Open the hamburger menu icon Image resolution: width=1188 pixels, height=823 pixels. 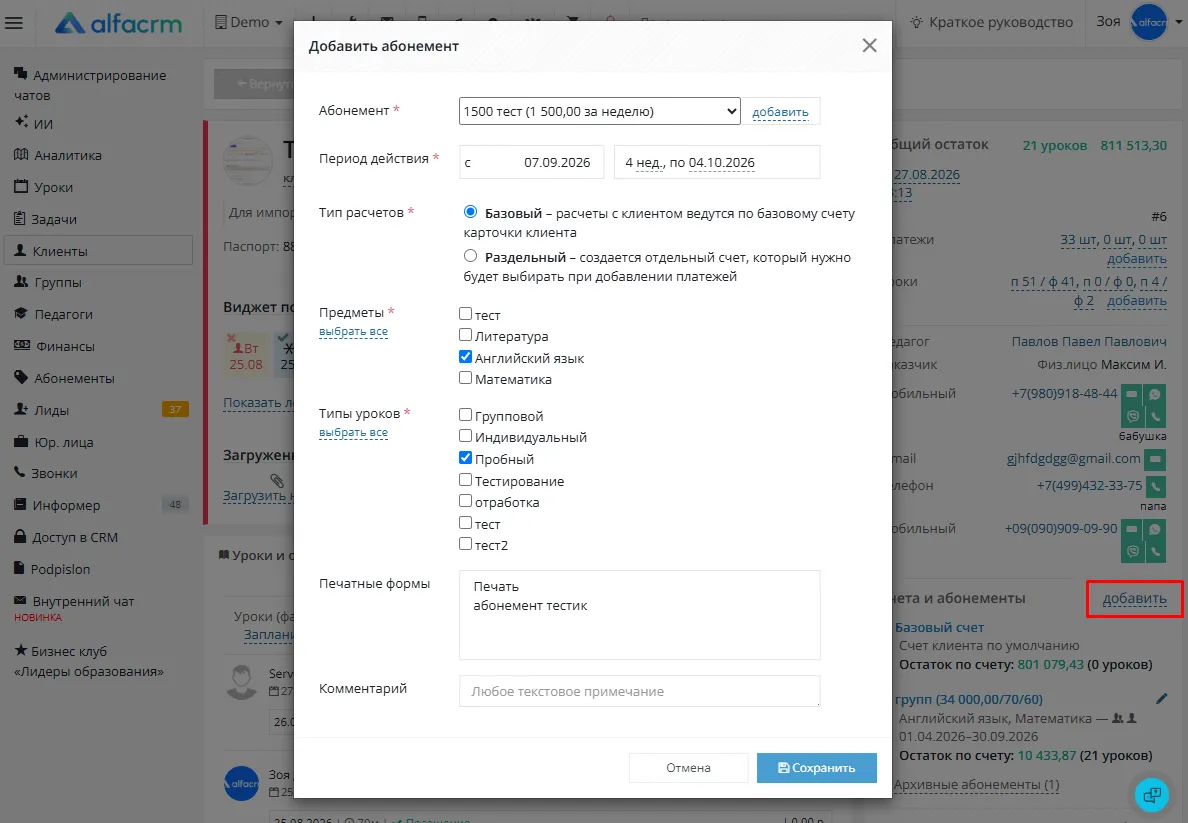click(14, 23)
